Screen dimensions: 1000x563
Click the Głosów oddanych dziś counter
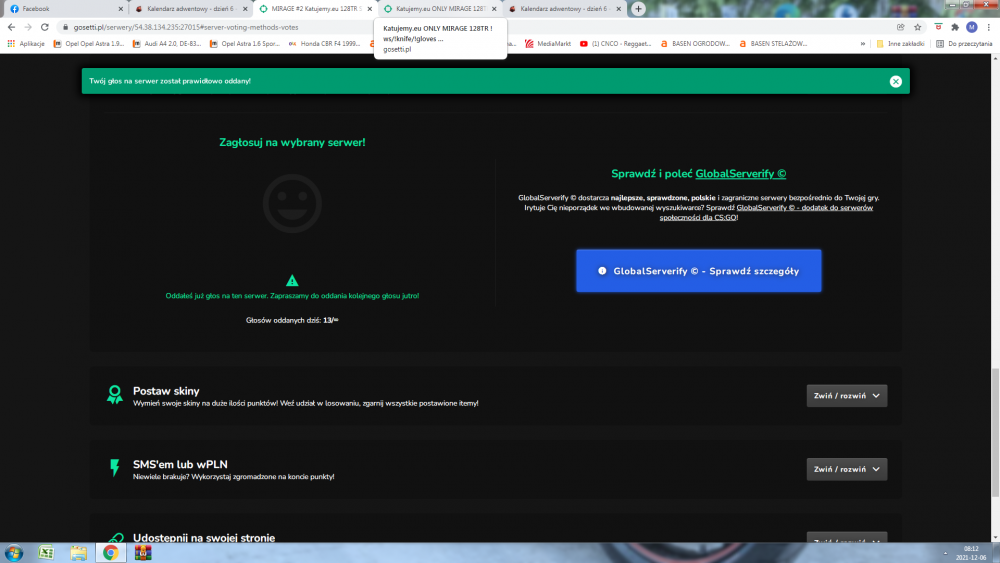tap(292, 320)
